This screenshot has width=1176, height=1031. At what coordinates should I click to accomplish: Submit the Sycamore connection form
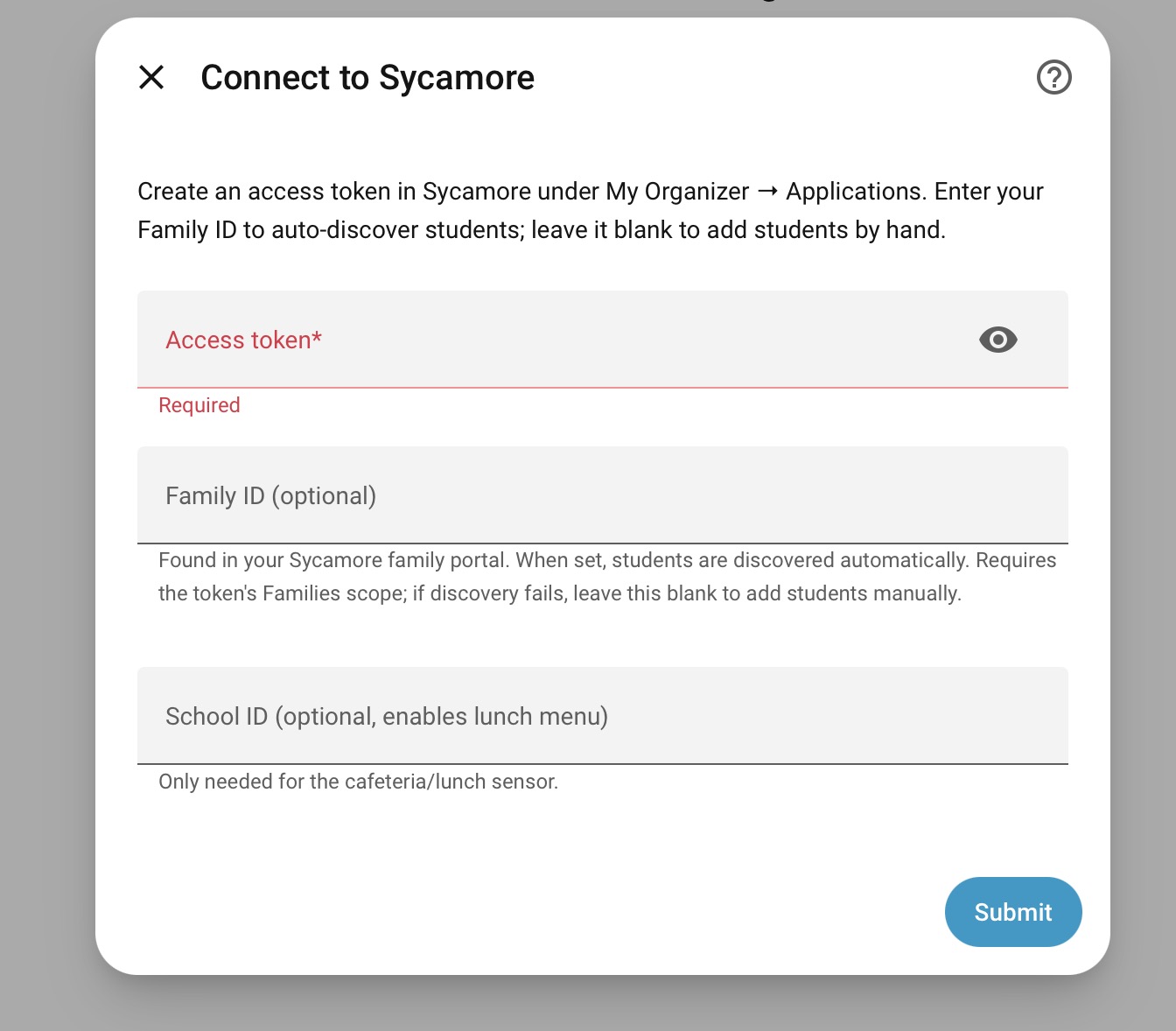click(1013, 912)
